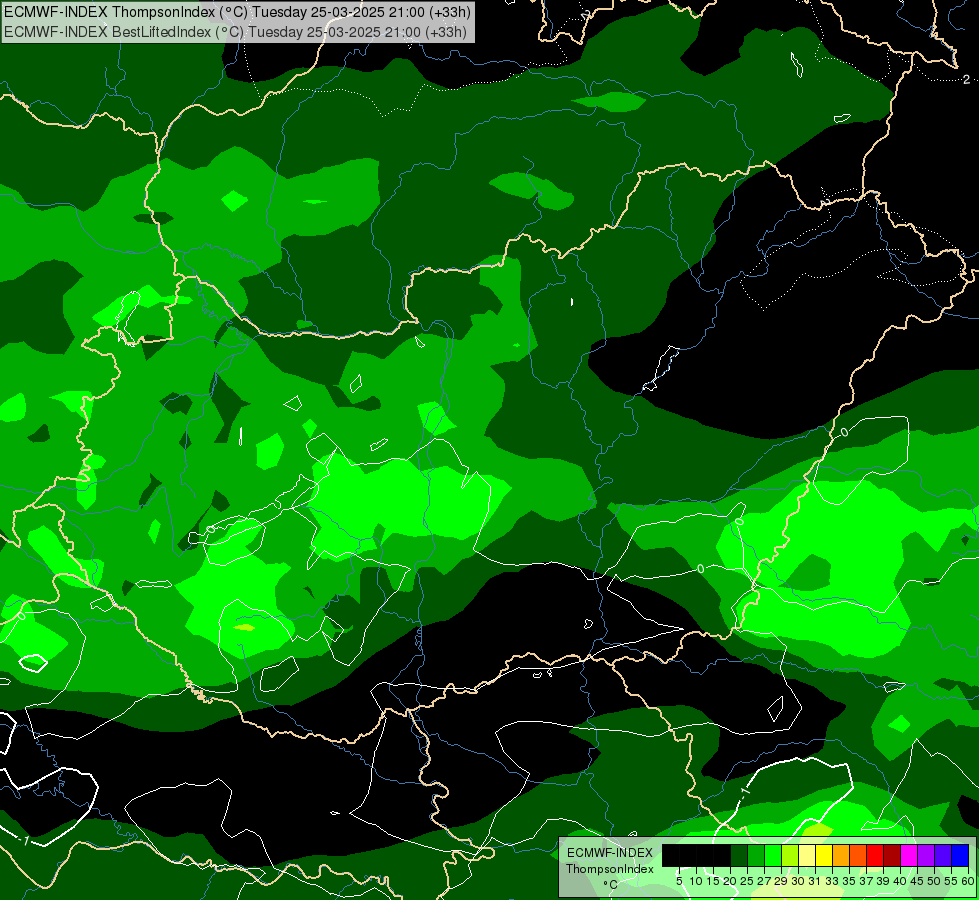Image resolution: width=979 pixels, height=900 pixels.
Task: Click the legend tick value 31
Action: (x=815, y=881)
